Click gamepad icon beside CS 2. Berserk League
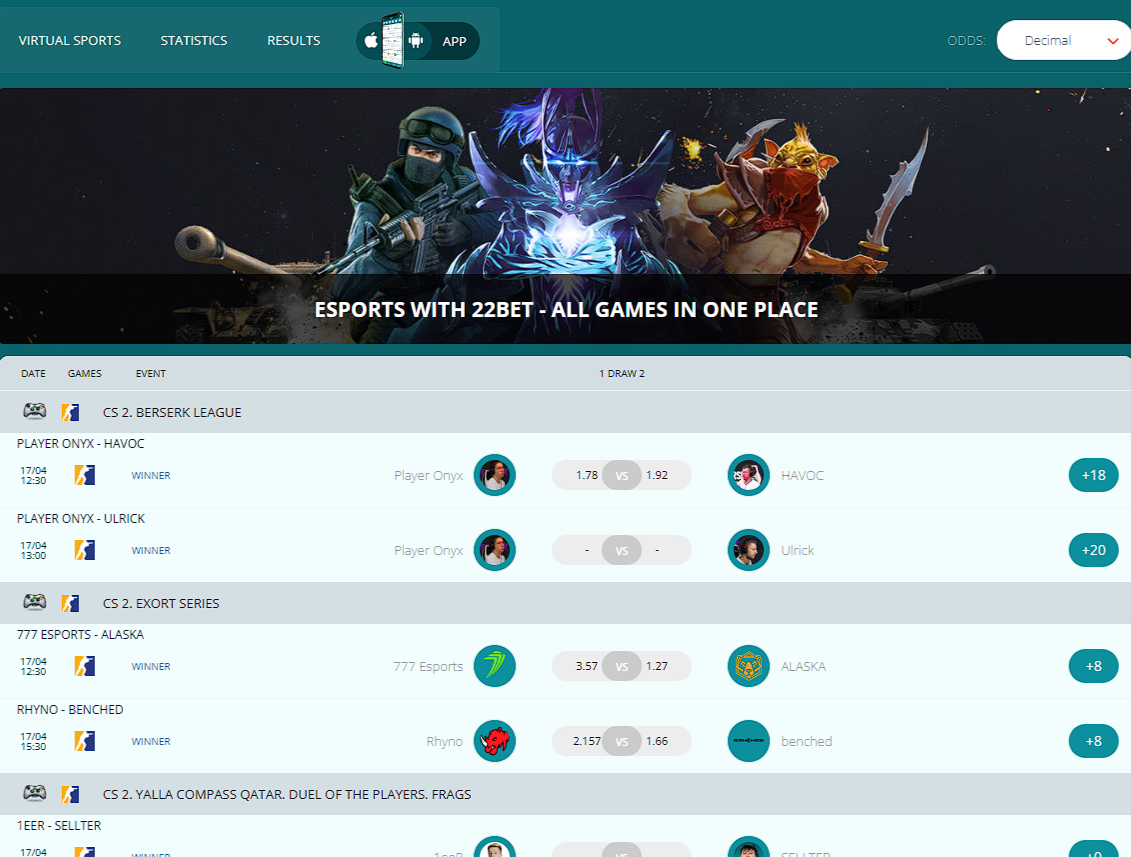 pos(35,411)
